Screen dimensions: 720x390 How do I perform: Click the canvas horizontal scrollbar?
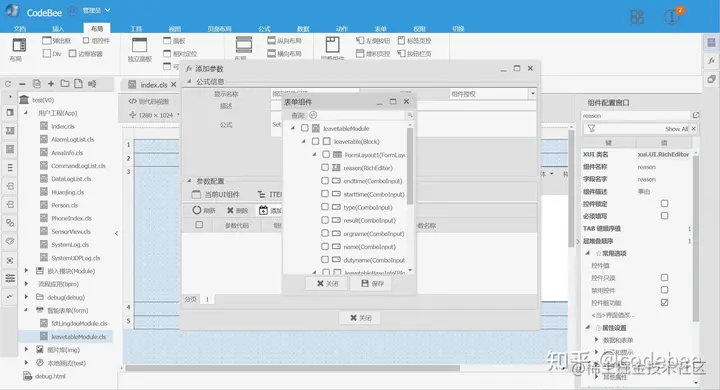click(x=292, y=368)
